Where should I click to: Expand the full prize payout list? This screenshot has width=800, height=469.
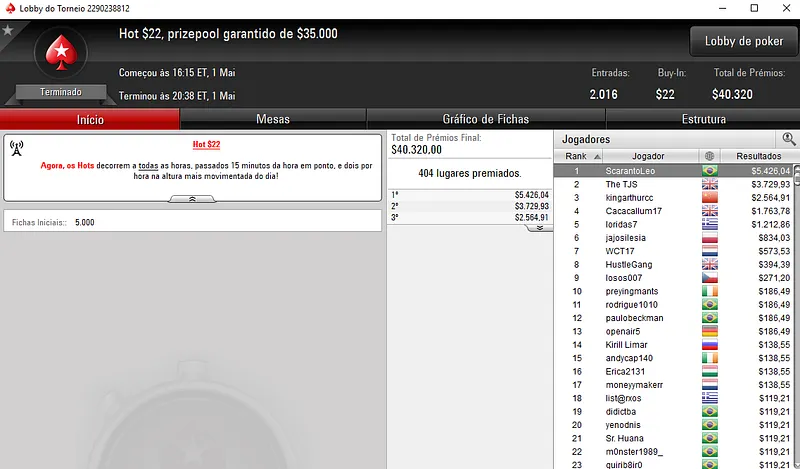[x=539, y=228]
